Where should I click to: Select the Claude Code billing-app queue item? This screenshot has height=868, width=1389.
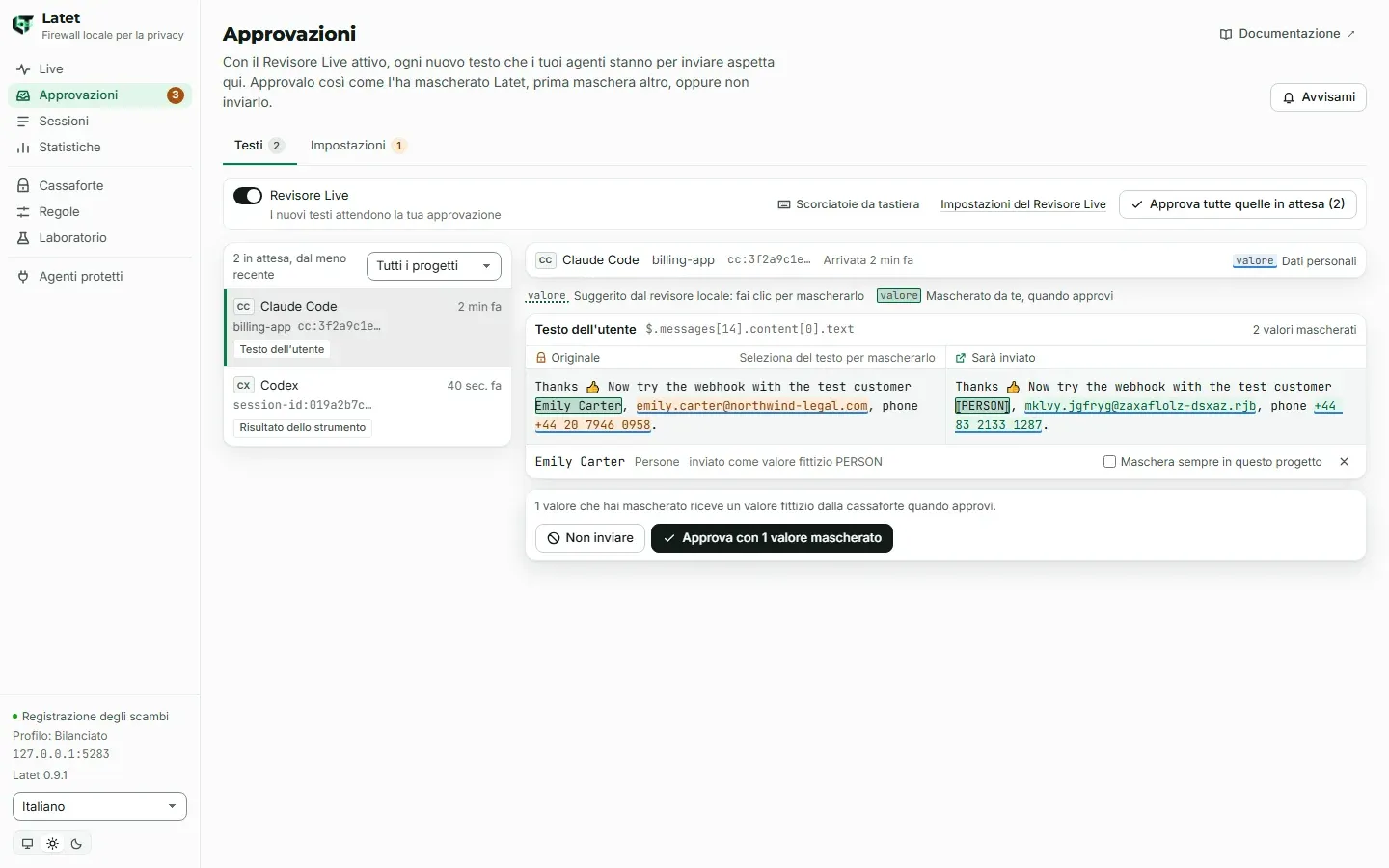(368, 328)
